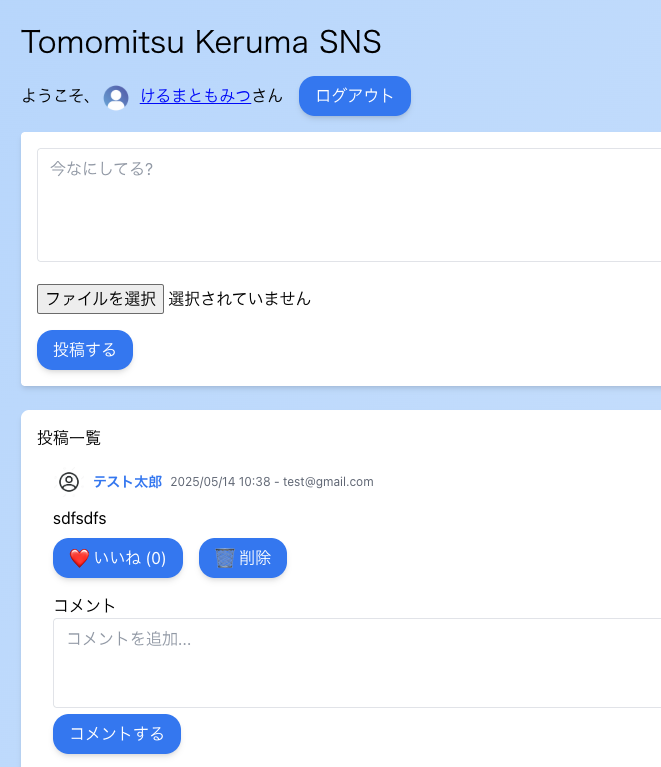Click the 選択されていません file status text
Viewport: 661px width, 767px height.
pyautogui.click(x=240, y=299)
